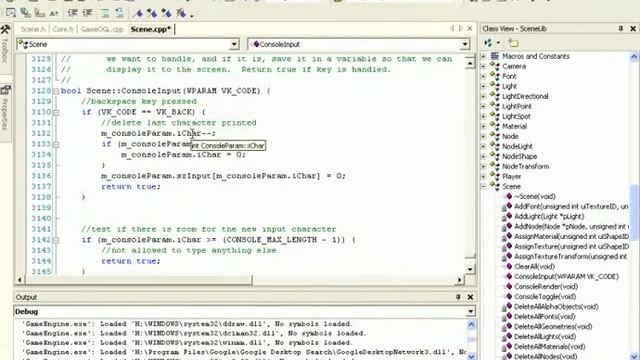Click the Clear All Bookmarks icon
The image size is (640, 360).
click(x=180, y=13)
